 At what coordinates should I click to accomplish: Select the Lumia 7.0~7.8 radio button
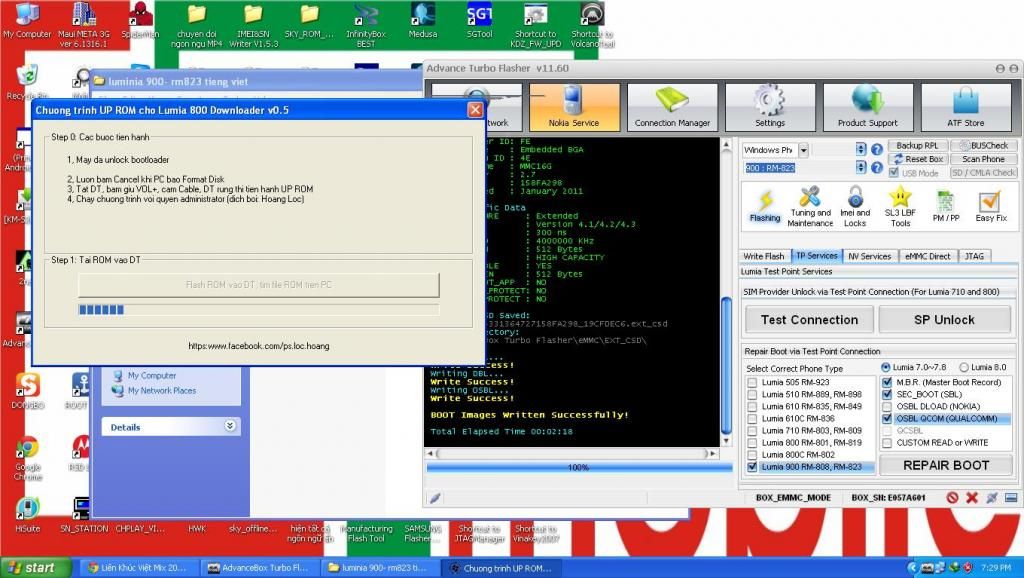(x=886, y=367)
